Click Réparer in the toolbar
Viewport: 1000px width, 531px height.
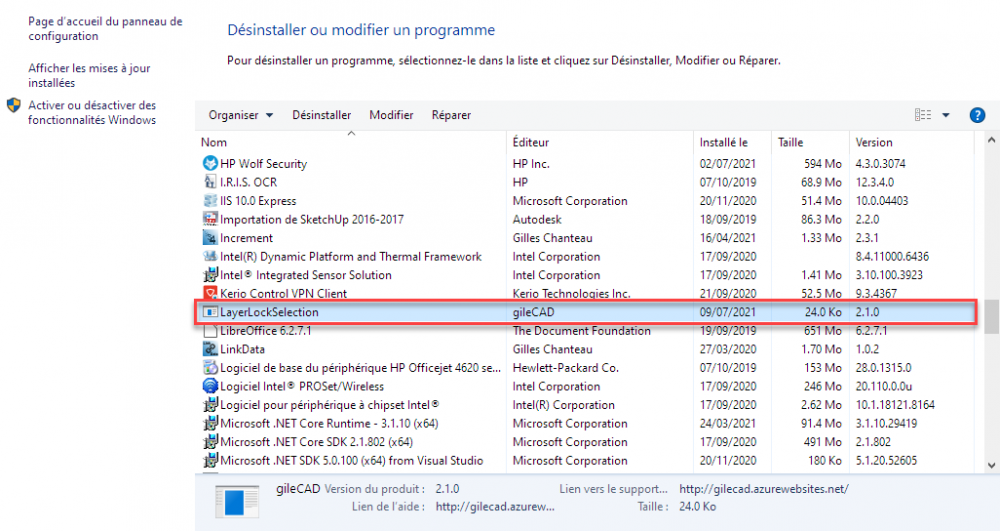point(451,115)
